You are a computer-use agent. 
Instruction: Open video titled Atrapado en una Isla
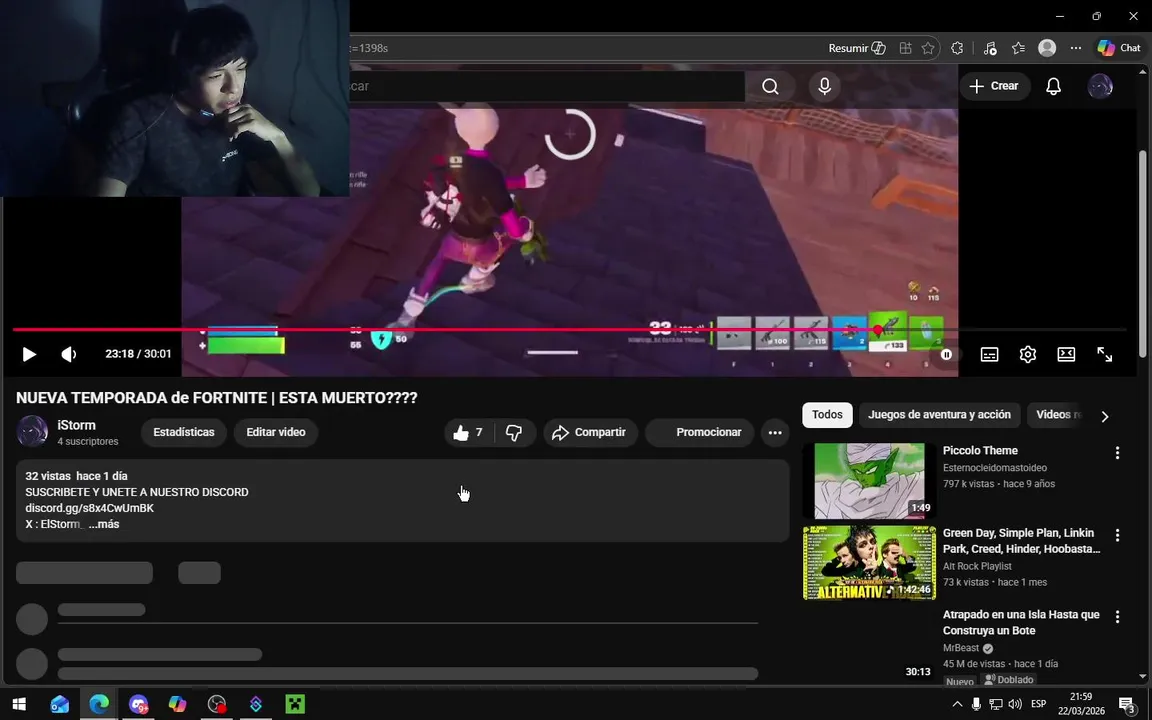point(1020,622)
